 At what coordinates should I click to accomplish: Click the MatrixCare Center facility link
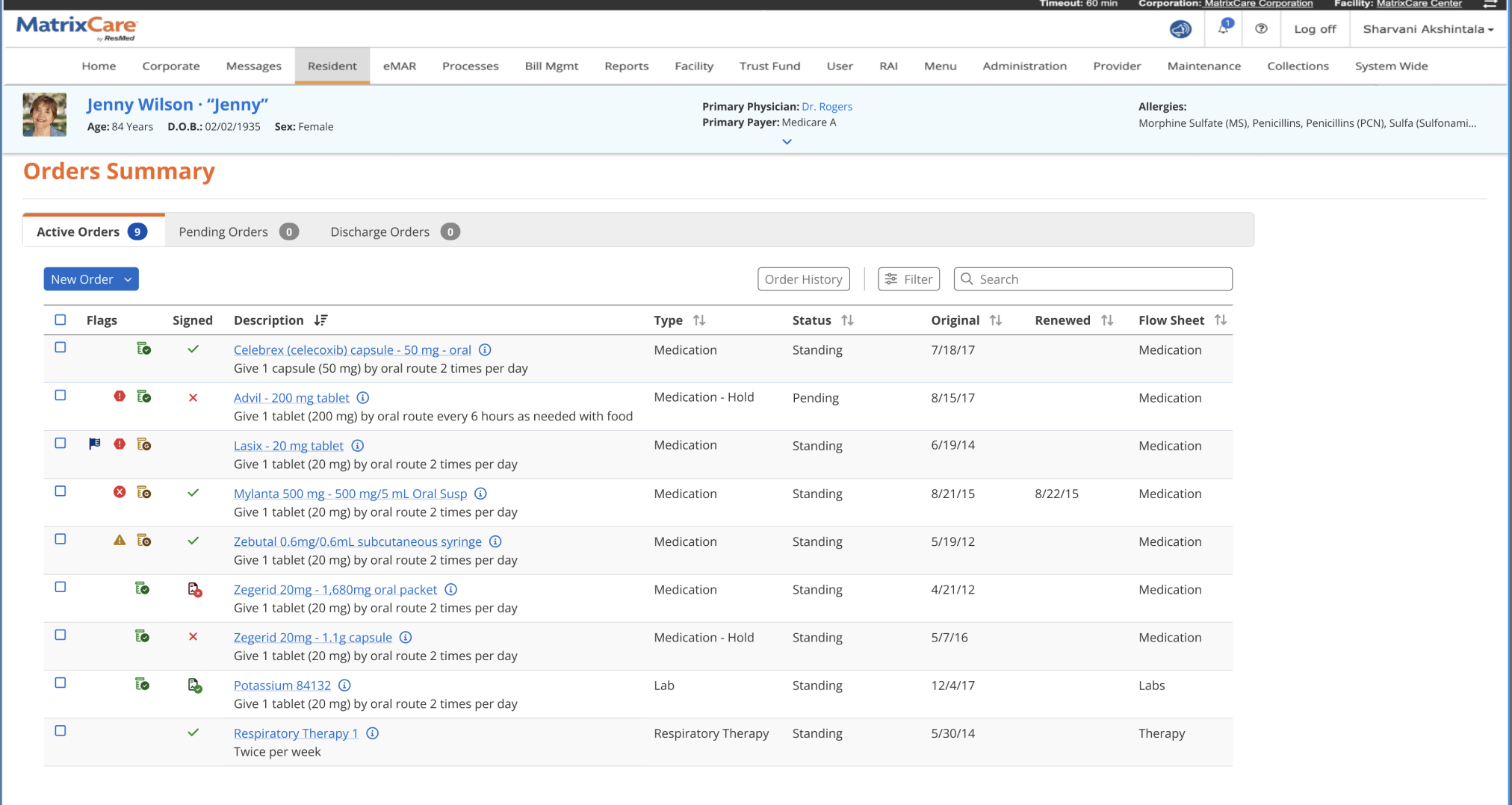tap(1419, 4)
